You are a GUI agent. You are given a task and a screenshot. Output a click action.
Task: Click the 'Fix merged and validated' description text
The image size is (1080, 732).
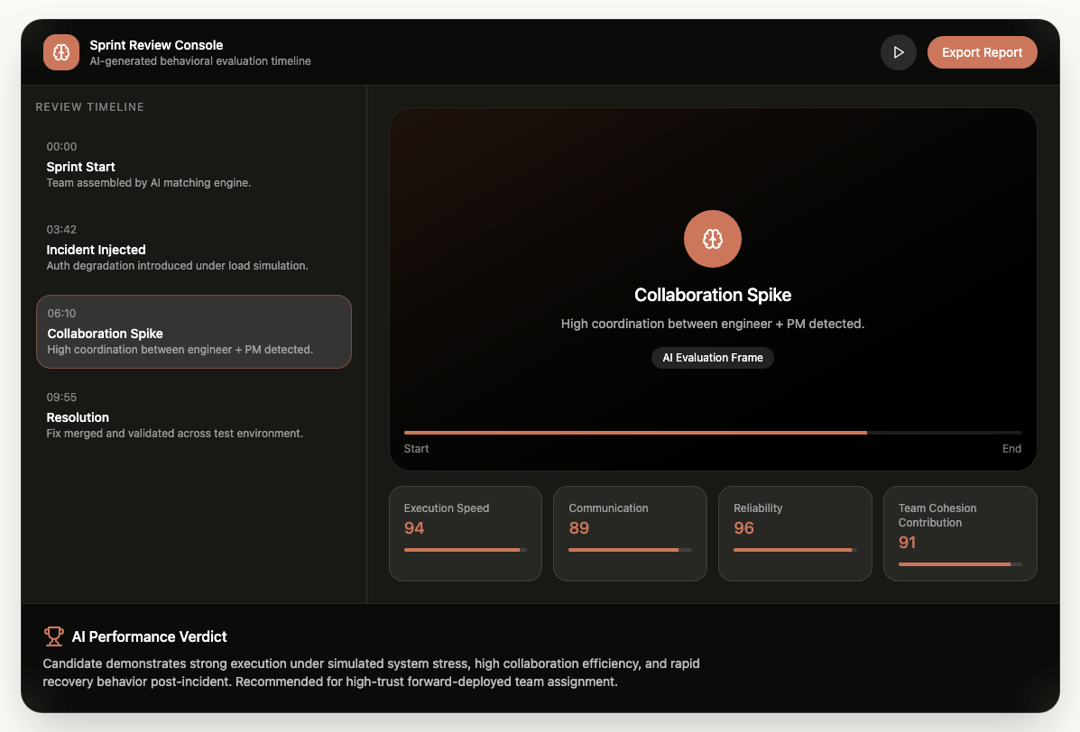[174, 433]
